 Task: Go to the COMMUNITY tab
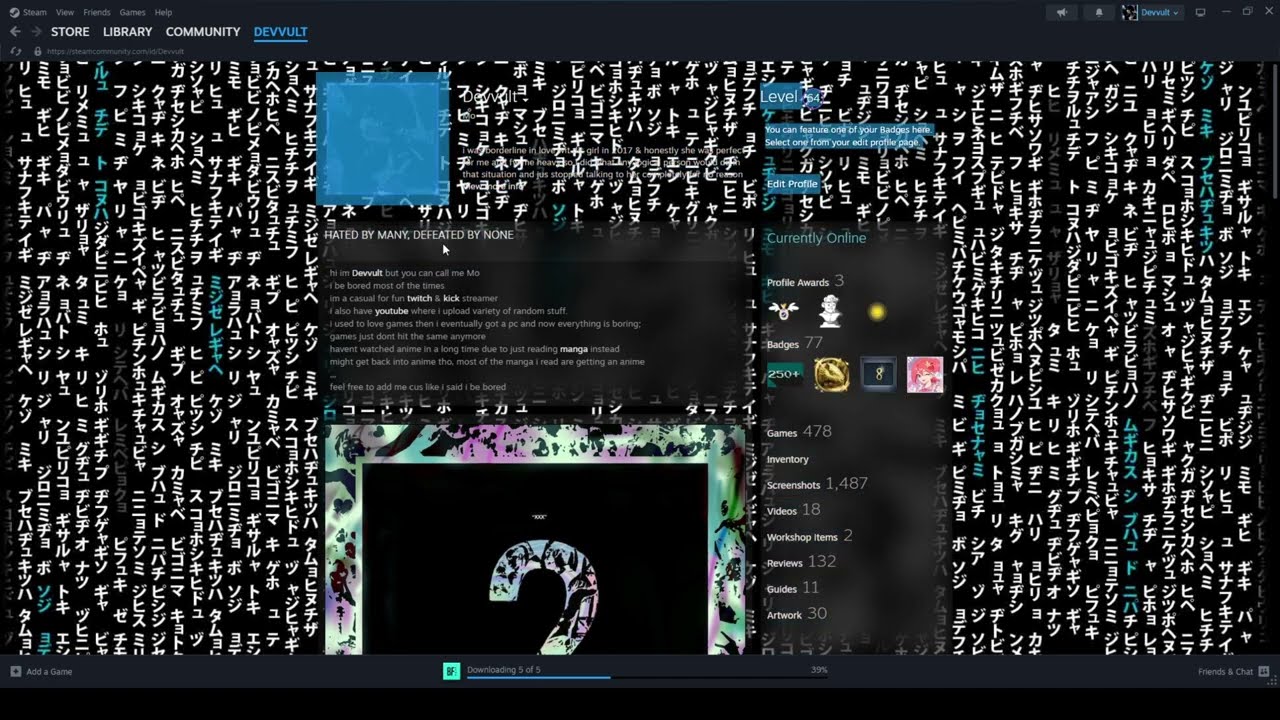click(203, 32)
